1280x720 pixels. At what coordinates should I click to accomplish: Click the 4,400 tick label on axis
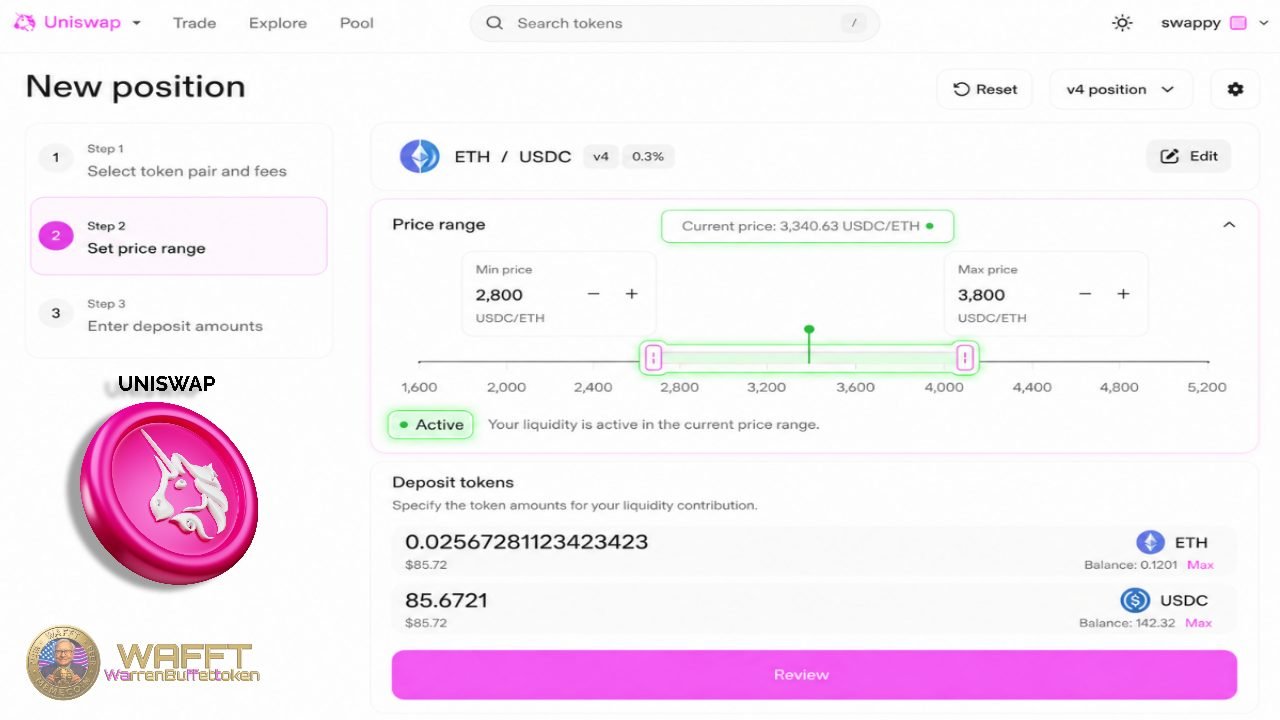click(x=1031, y=387)
